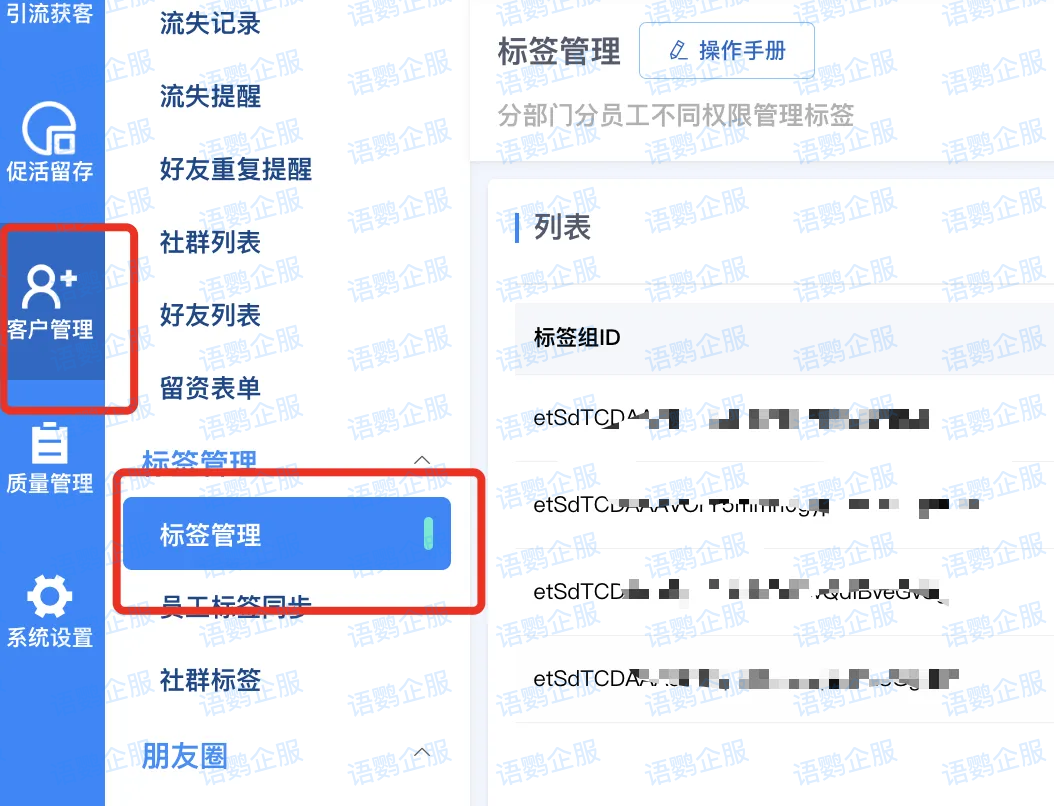This screenshot has width=1054, height=806.
Task: Open the 操作手册 manual button
Action: pyautogui.click(x=727, y=50)
